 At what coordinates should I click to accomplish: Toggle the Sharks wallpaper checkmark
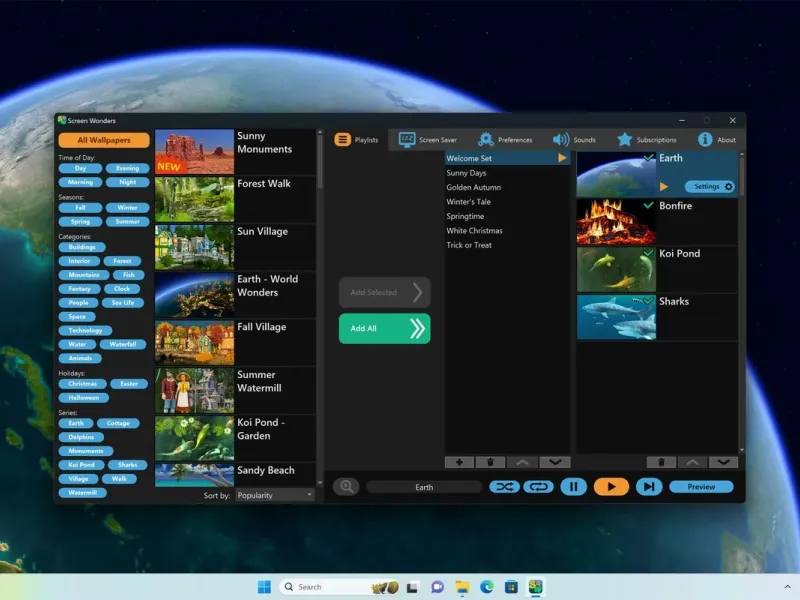coord(649,300)
